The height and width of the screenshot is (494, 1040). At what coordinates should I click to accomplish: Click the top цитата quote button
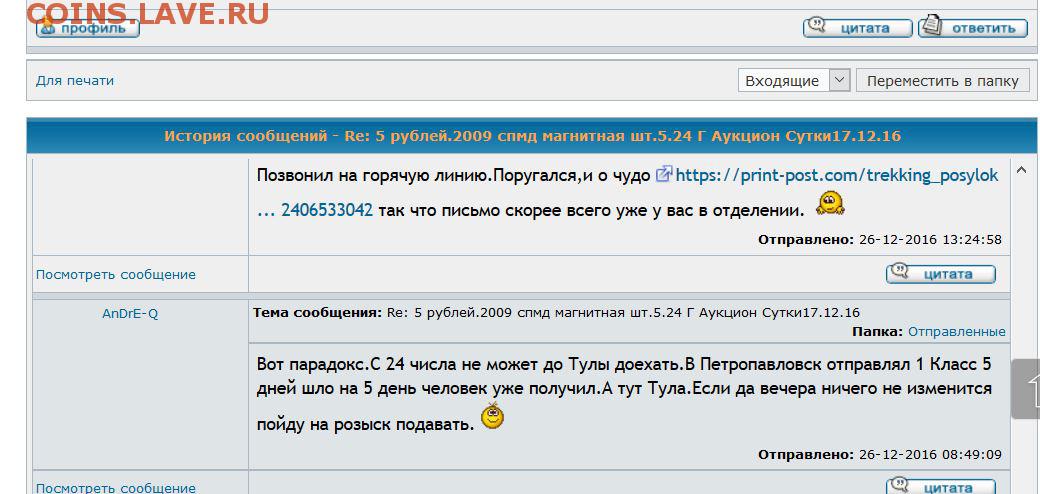tap(858, 28)
